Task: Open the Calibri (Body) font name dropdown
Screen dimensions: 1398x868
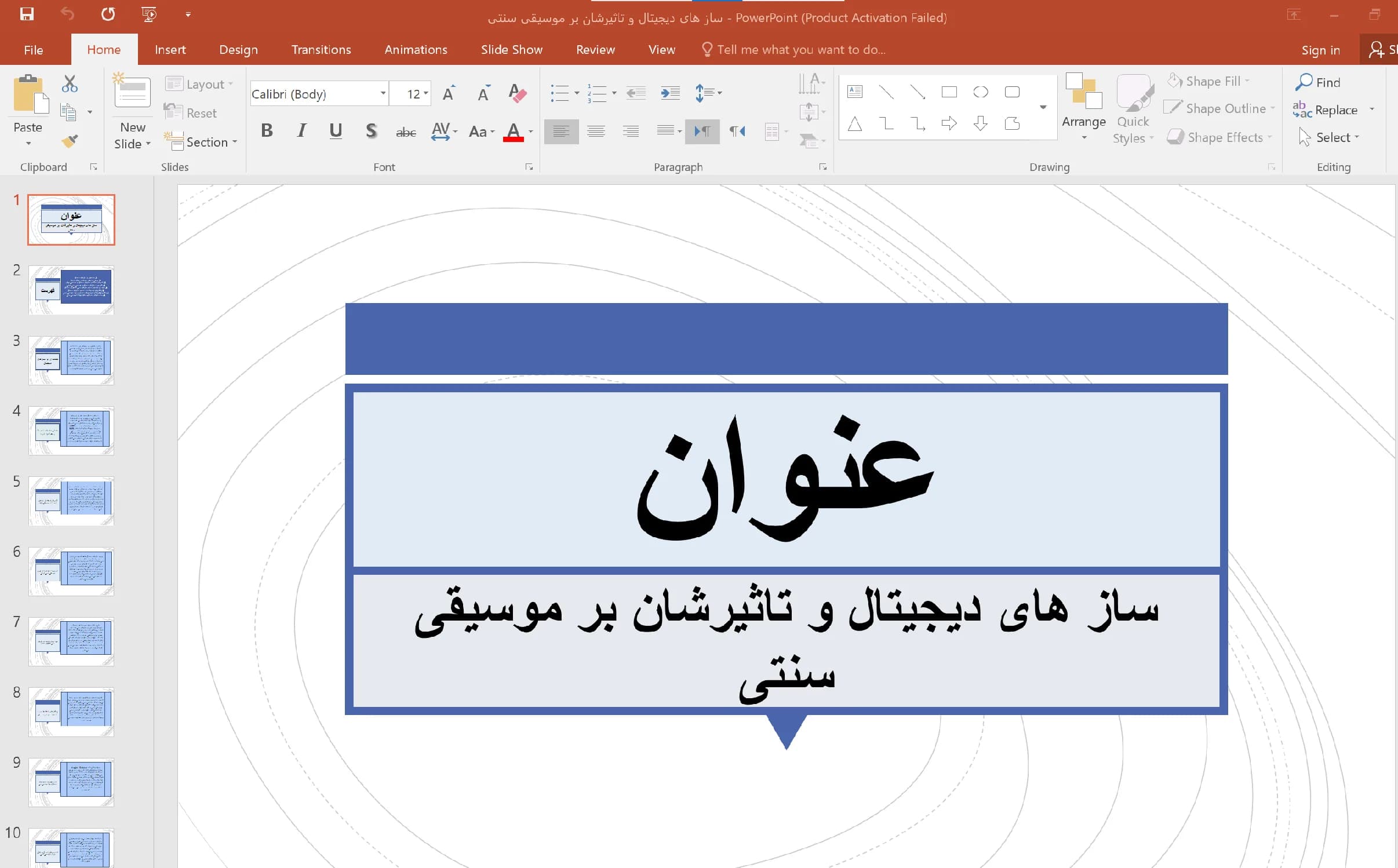Action: (383, 93)
